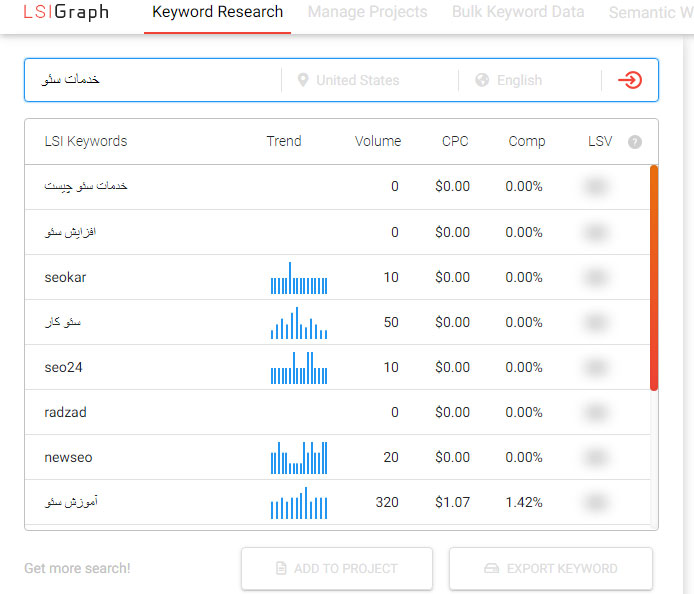694x594 pixels.
Task: Sort by the Volume column header
Action: coord(377,141)
